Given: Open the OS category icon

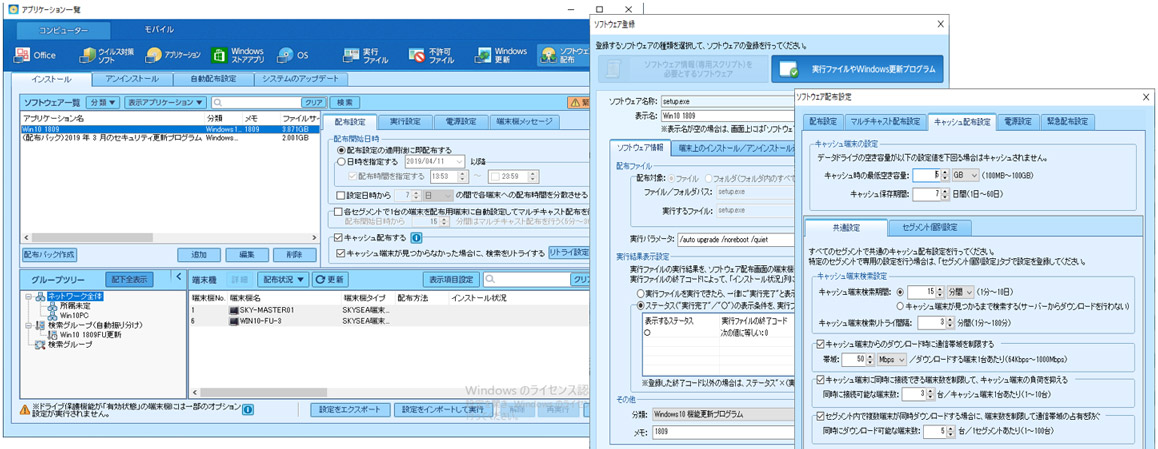Looking at the screenshot, I should pyautogui.click(x=292, y=55).
